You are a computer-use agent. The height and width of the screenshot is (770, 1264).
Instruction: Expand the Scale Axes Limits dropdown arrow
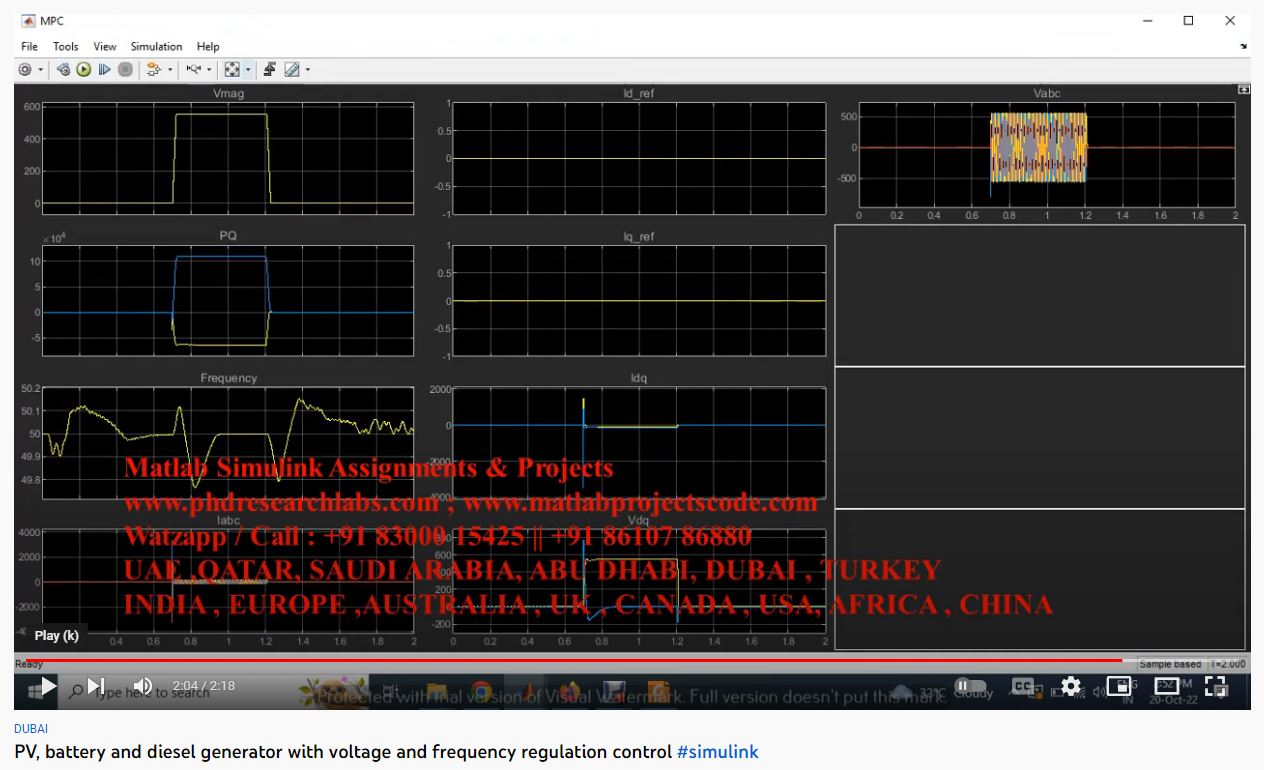pos(248,70)
